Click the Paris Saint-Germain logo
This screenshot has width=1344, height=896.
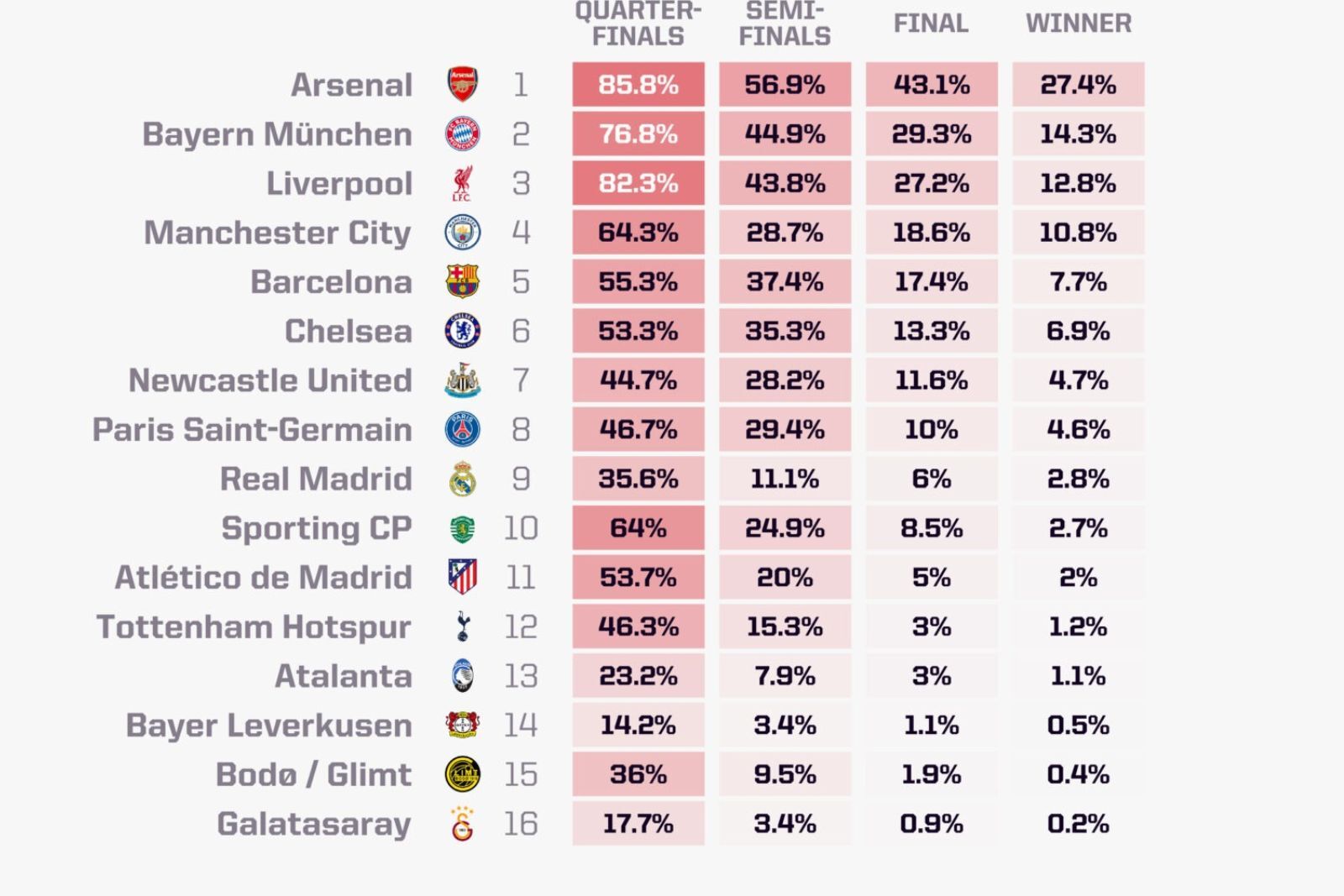(462, 429)
